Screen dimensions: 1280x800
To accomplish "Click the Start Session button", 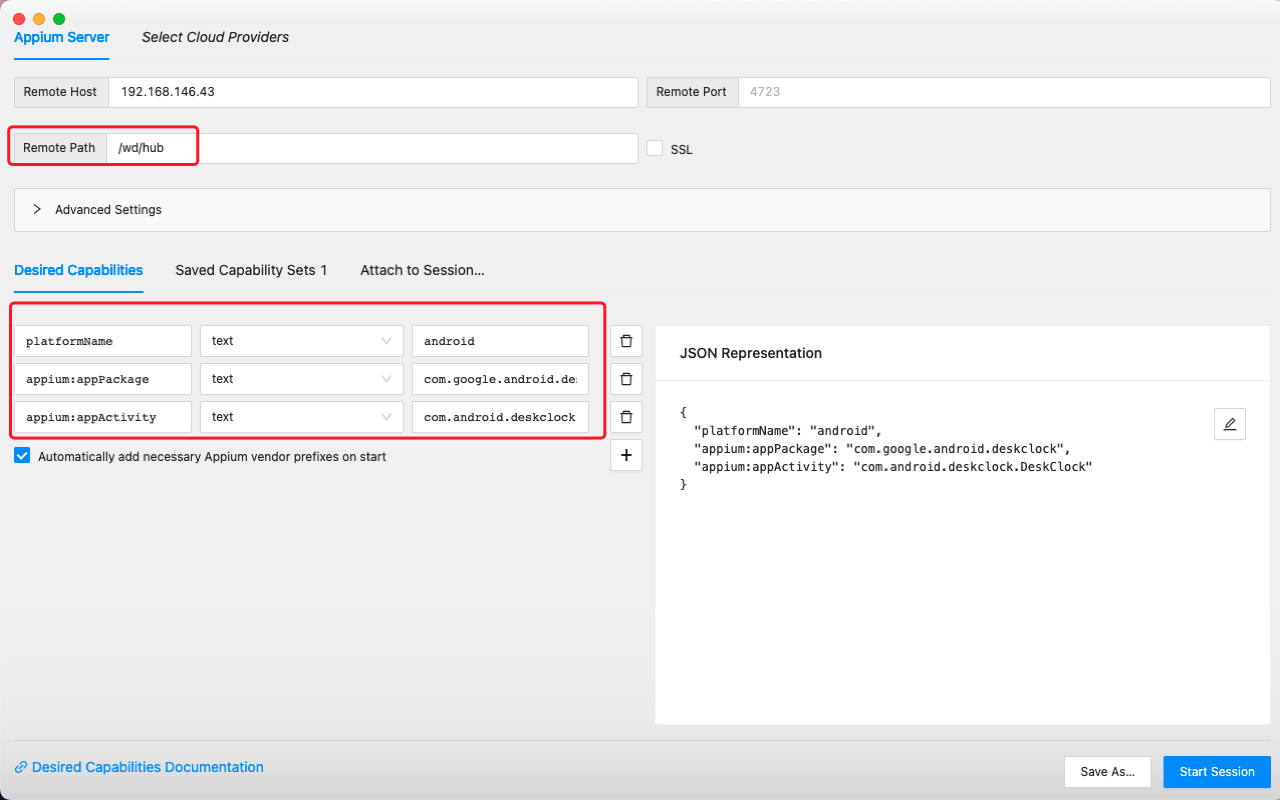I will (1217, 772).
